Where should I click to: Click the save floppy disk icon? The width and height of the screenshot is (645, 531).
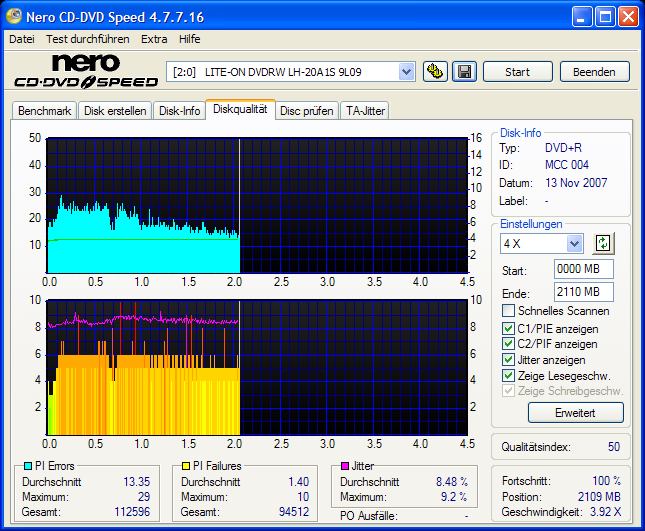click(463, 71)
